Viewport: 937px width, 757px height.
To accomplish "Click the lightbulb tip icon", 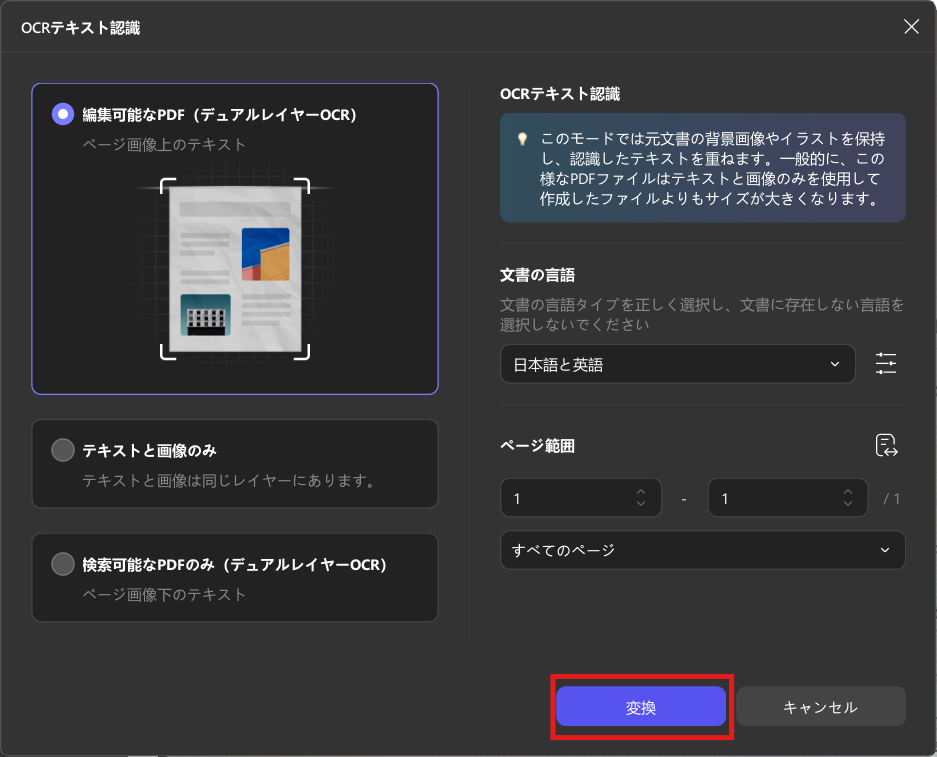I will [x=521, y=139].
